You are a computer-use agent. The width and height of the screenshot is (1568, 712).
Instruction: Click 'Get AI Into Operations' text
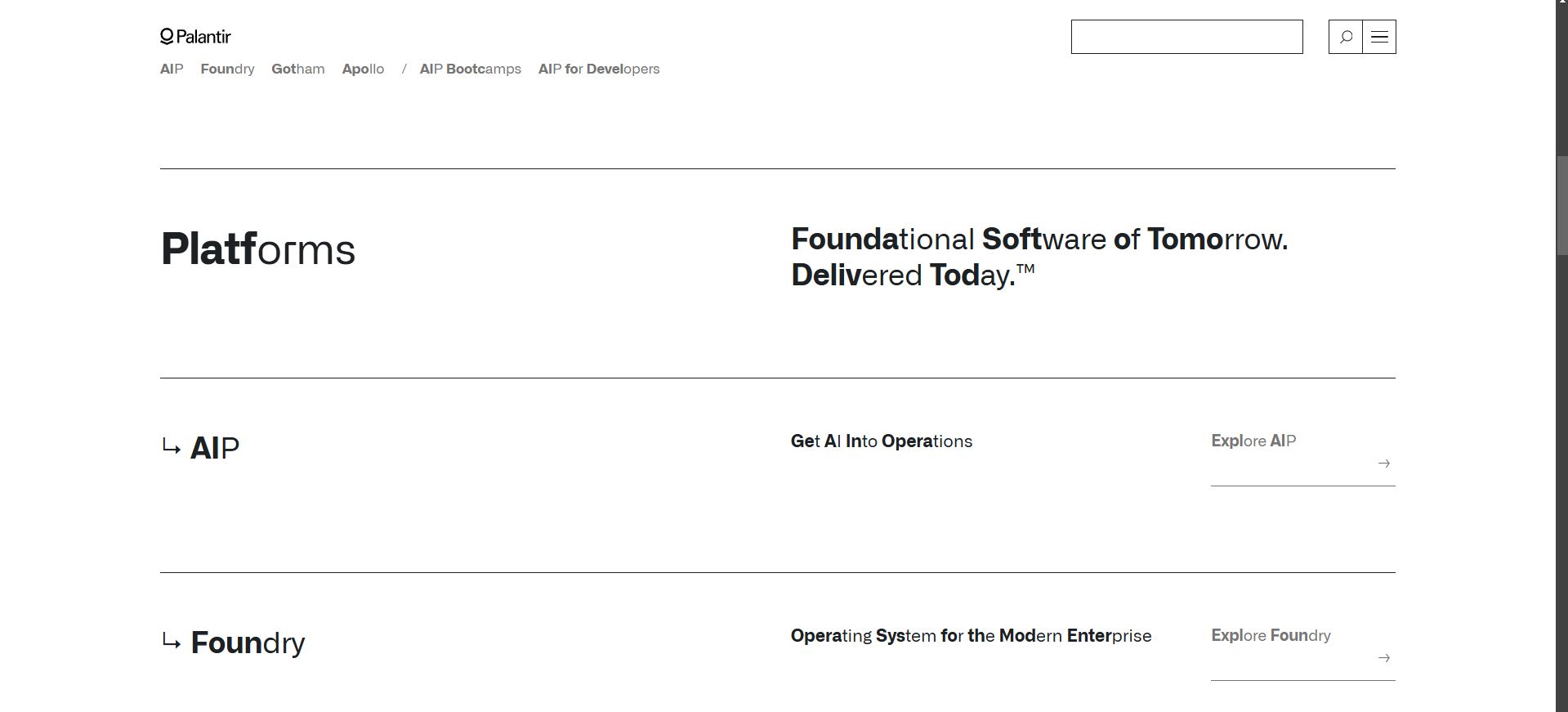point(882,441)
